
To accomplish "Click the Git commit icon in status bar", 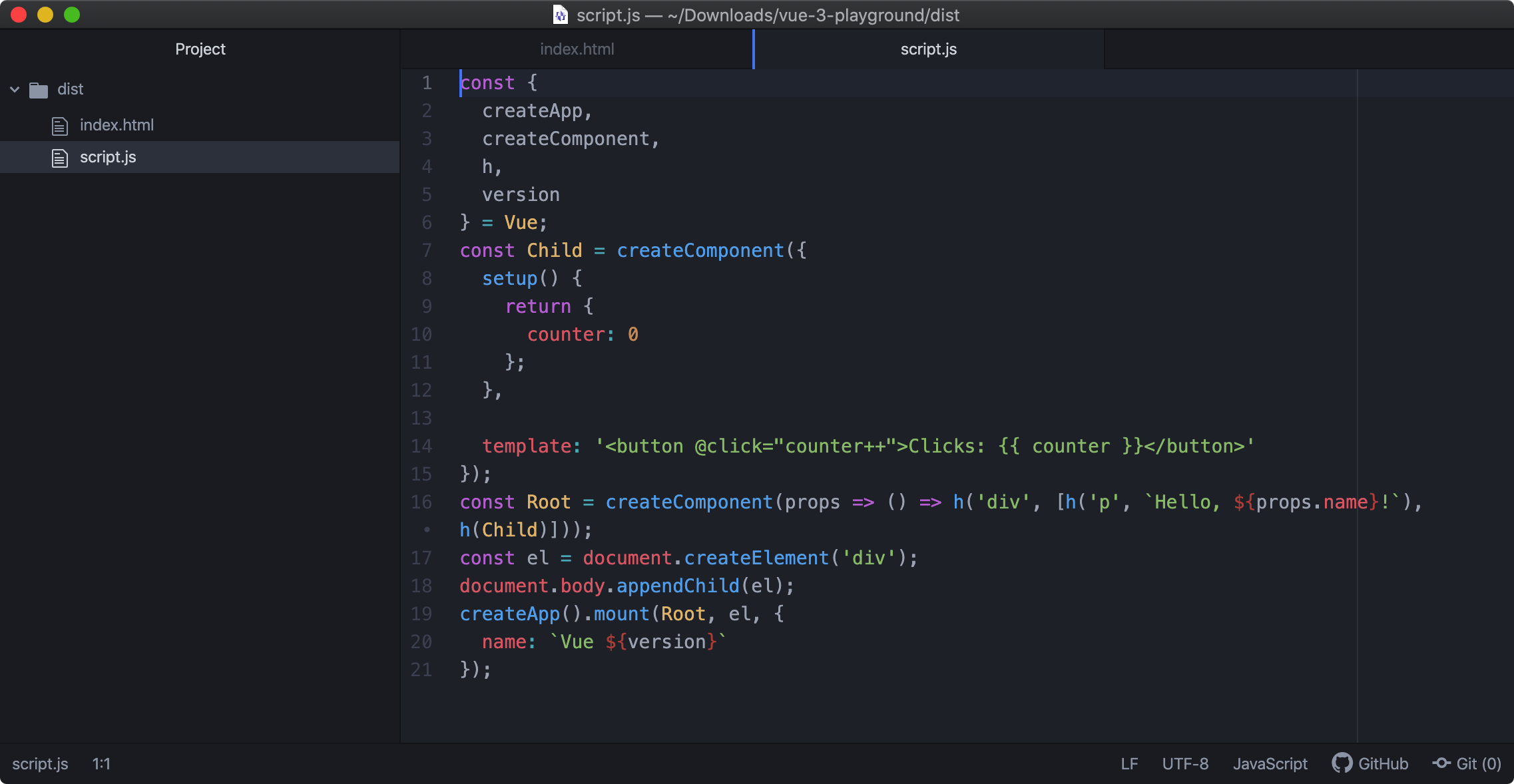I will coord(1441,763).
